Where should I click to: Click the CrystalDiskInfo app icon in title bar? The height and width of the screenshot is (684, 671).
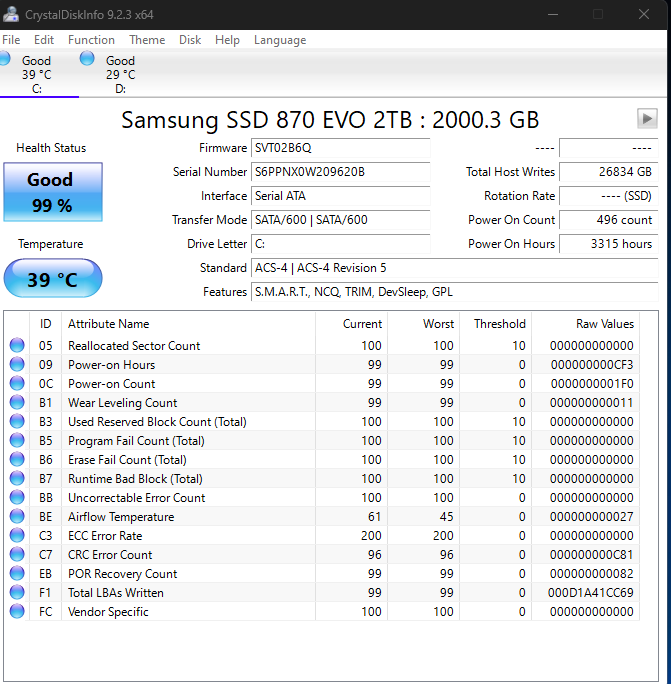(x=10, y=14)
